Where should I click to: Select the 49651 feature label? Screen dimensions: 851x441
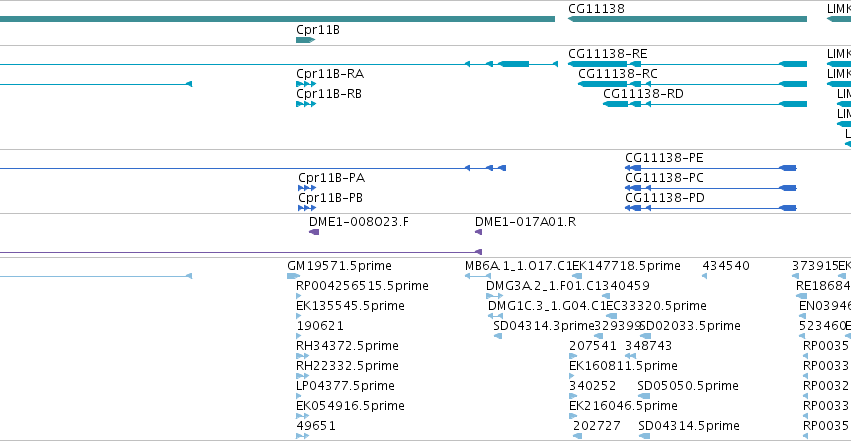click(316, 426)
